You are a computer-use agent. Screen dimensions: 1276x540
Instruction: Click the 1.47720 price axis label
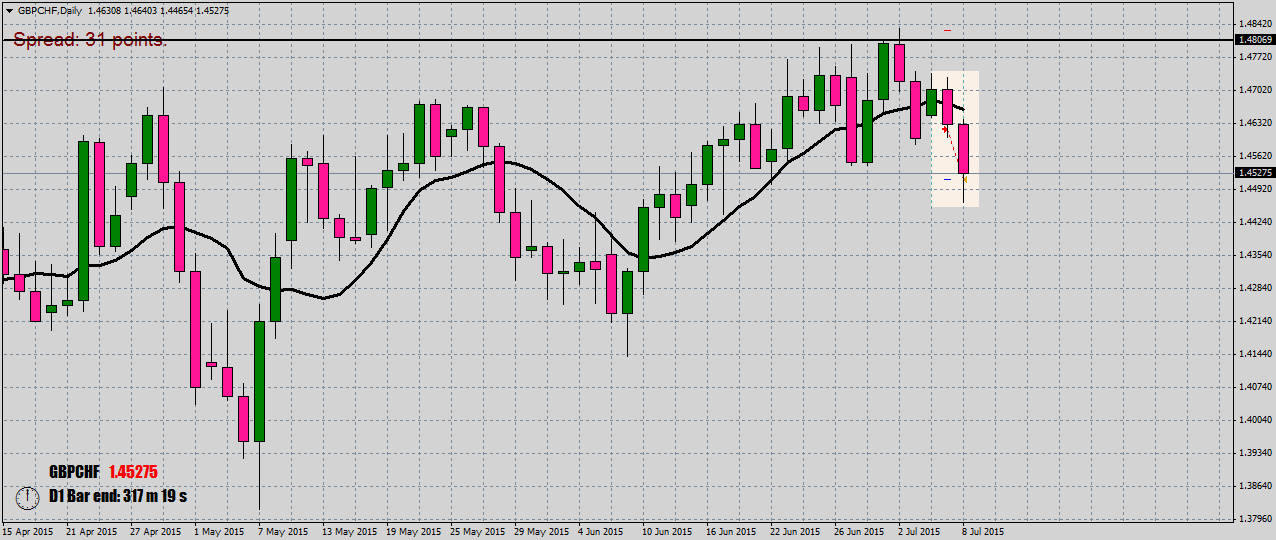tap(1255, 56)
